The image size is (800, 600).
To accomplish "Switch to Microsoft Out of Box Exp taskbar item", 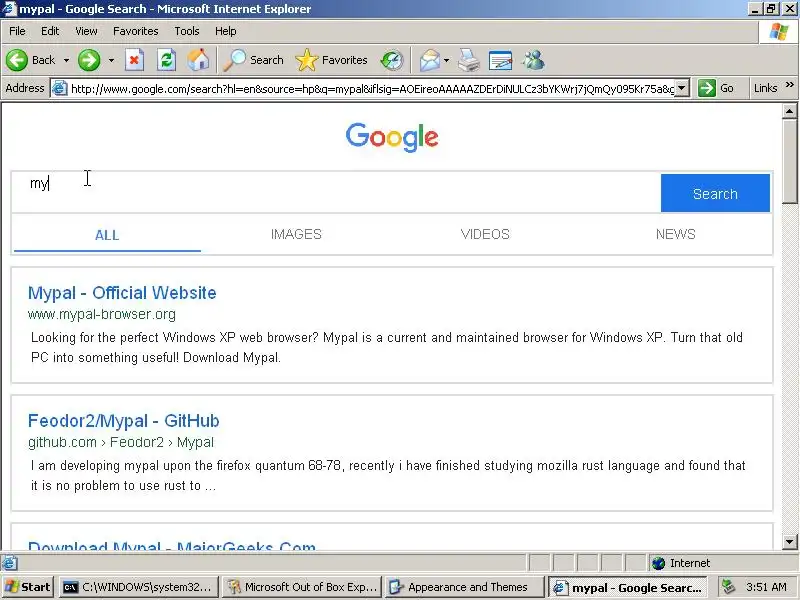I will [302, 587].
